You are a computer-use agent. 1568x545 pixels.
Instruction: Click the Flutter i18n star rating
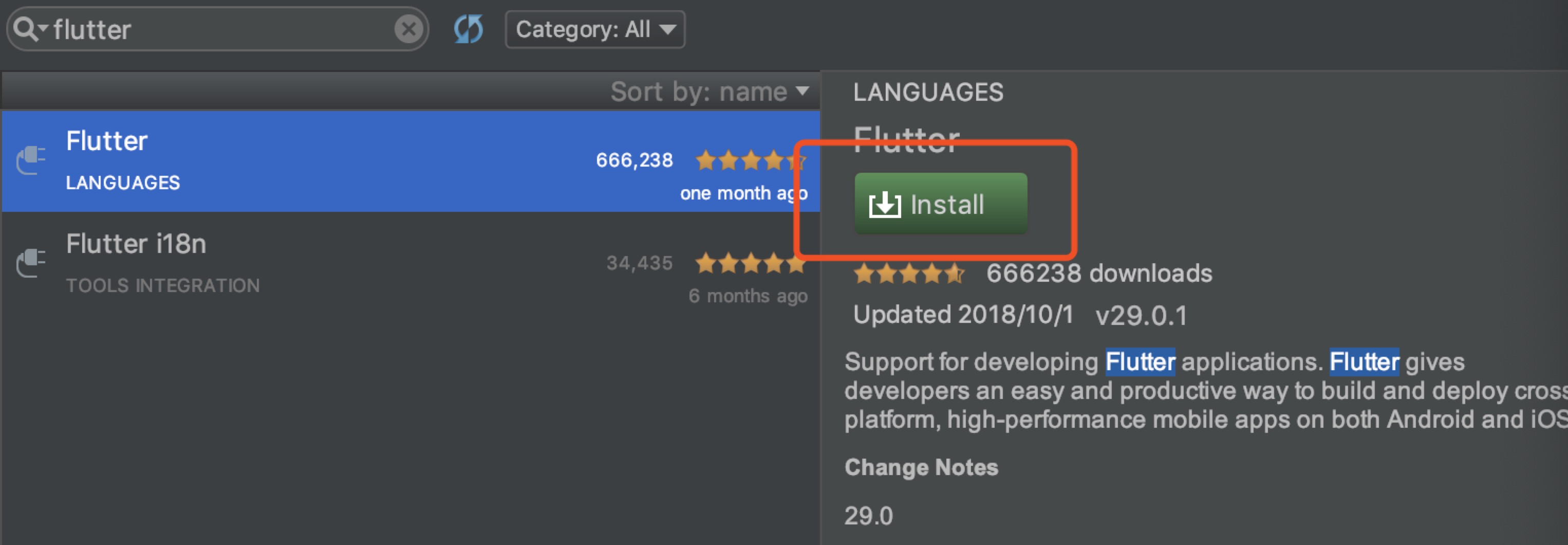(x=751, y=264)
